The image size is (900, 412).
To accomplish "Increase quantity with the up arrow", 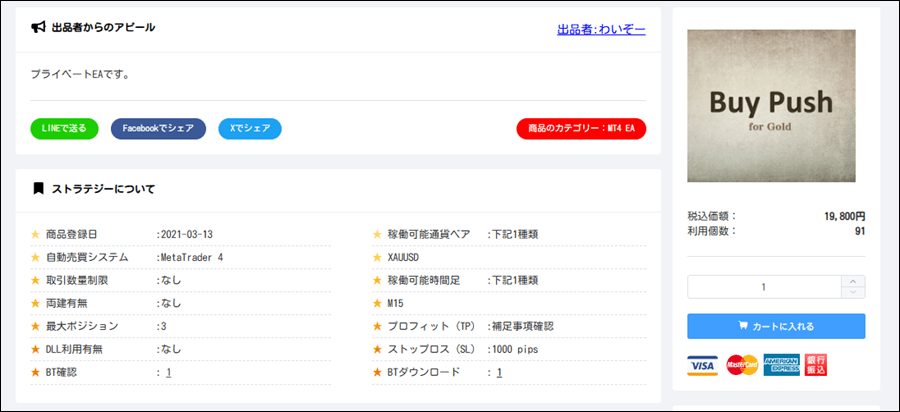I will point(856,282).
